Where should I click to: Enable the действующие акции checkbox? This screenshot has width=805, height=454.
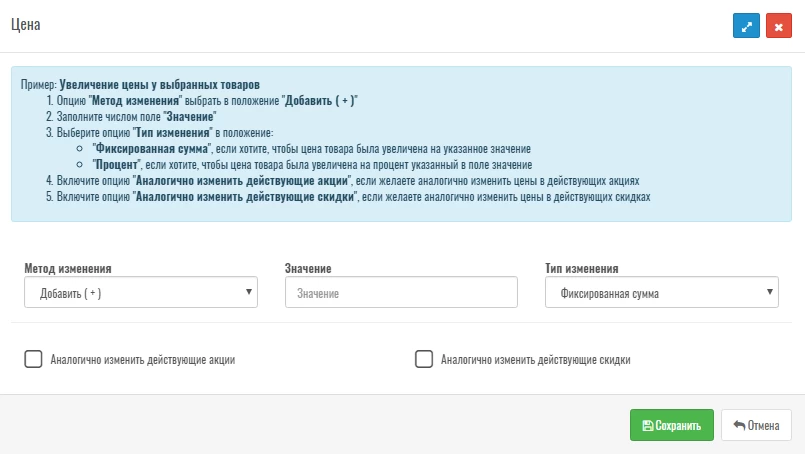click(33, 359)
